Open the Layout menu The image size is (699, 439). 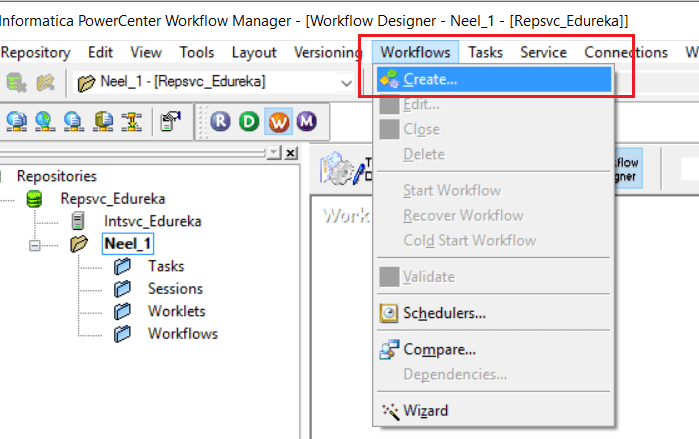254,53
